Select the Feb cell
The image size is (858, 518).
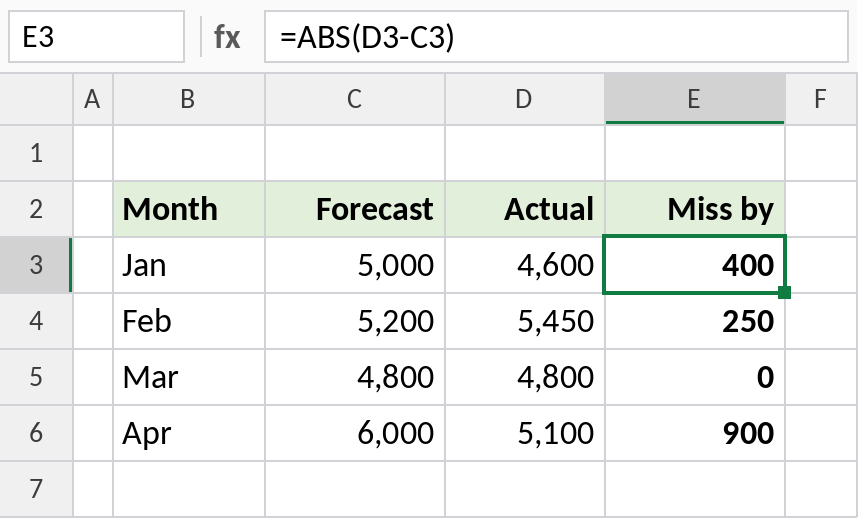189,321
